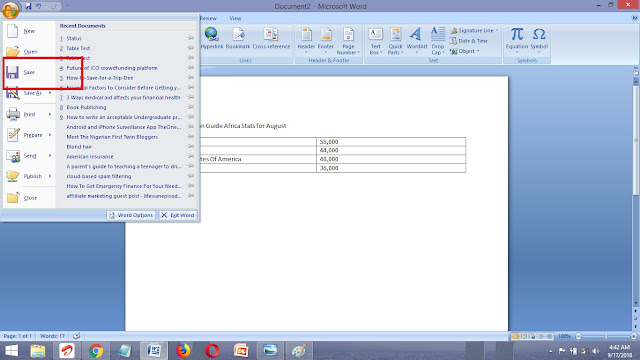The height and width of the screenshot is (360, 640).
Task: Open Opera browser from taskbar
Action: pos(212,351)
